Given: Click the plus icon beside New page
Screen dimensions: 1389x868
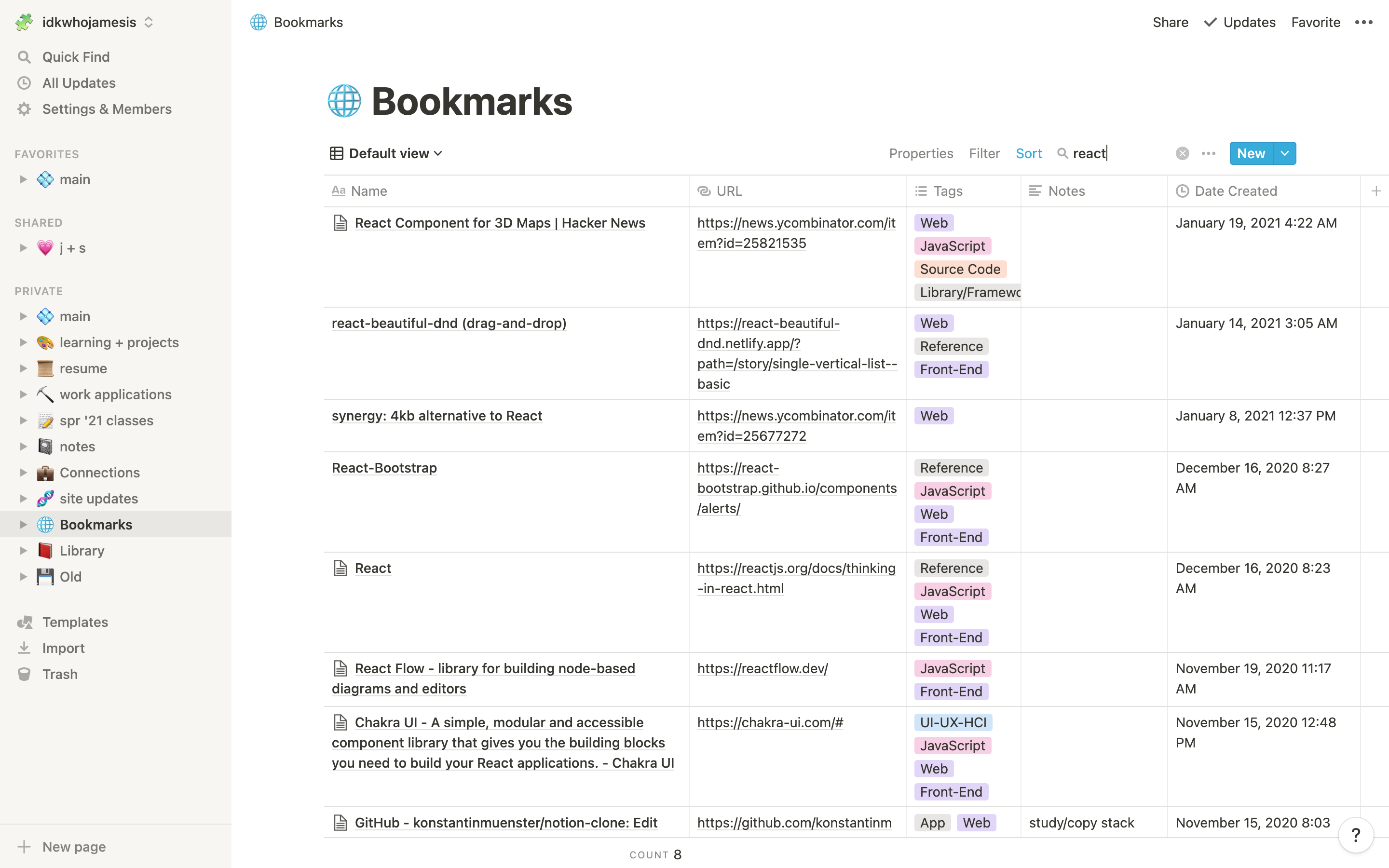Looking at the screenshot, I should pos(24,846).
